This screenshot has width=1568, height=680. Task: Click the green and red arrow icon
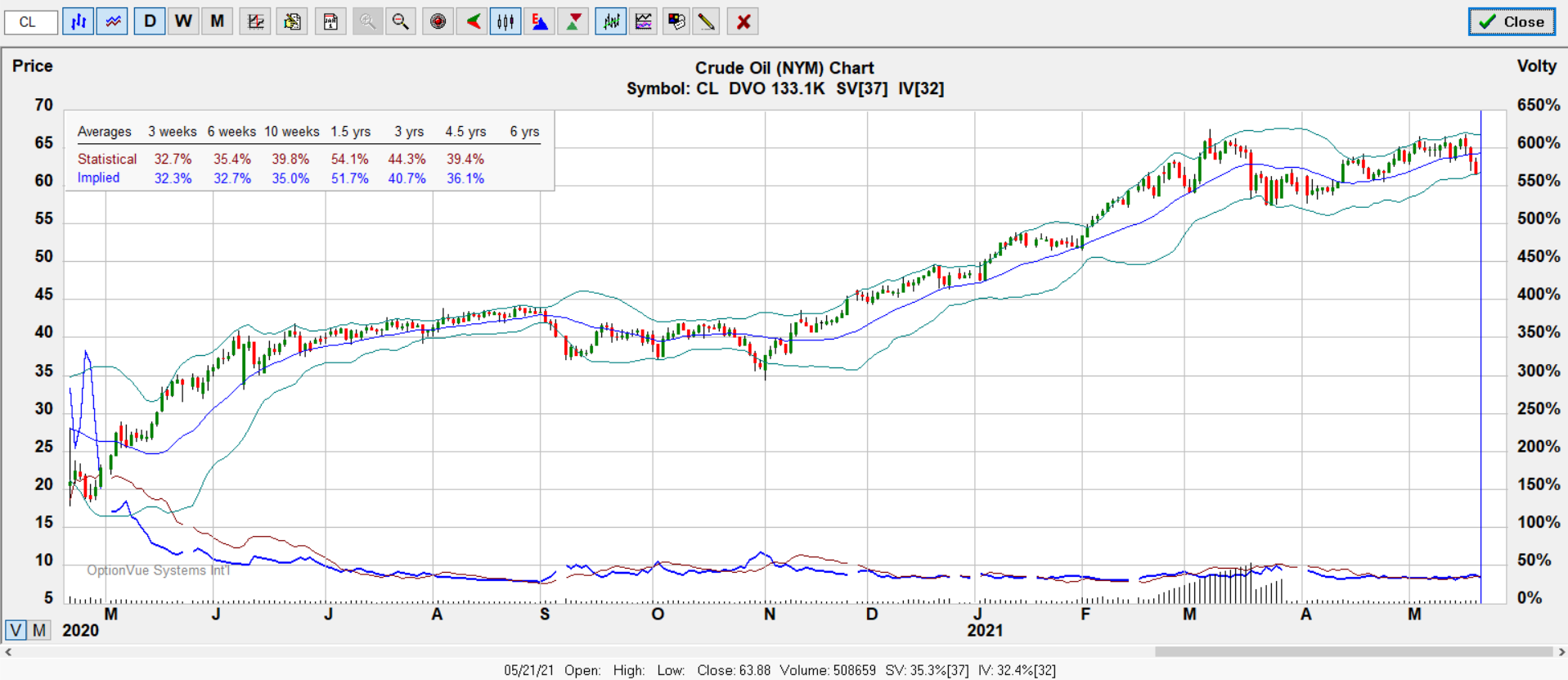(473, 22)
